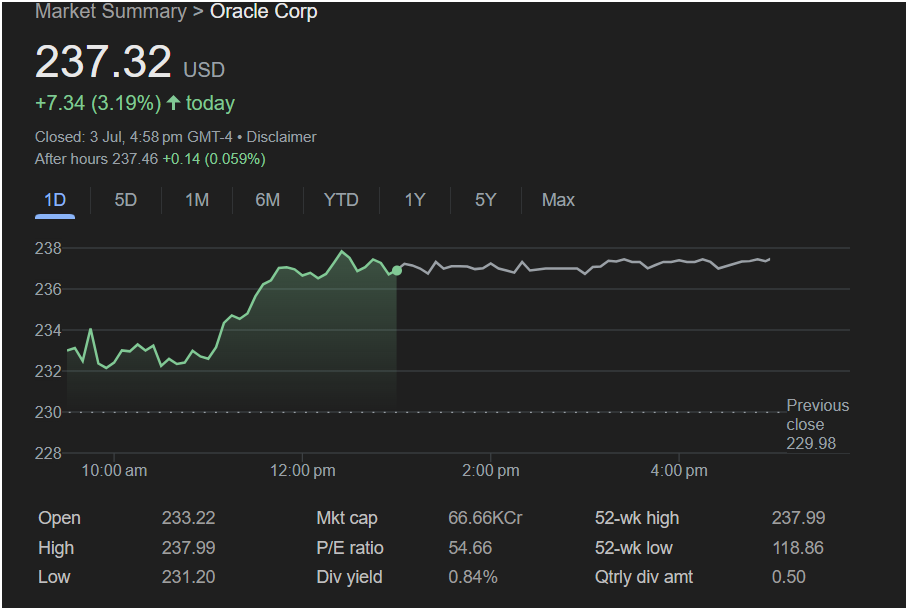Click the 52-wk low label

[634, 548]
